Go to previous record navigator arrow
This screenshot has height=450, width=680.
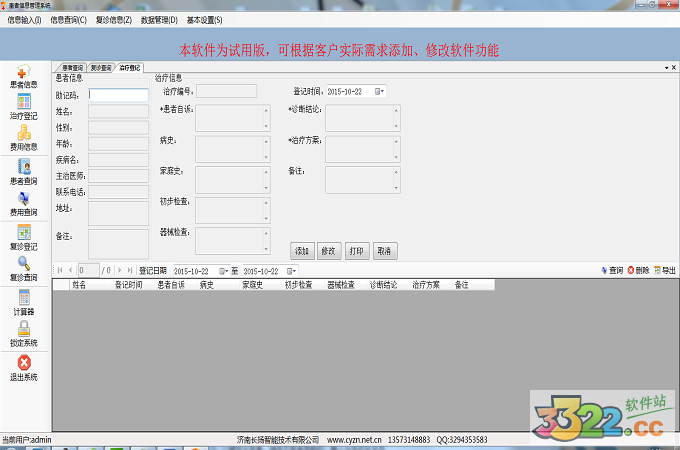(x=70, y=270)
